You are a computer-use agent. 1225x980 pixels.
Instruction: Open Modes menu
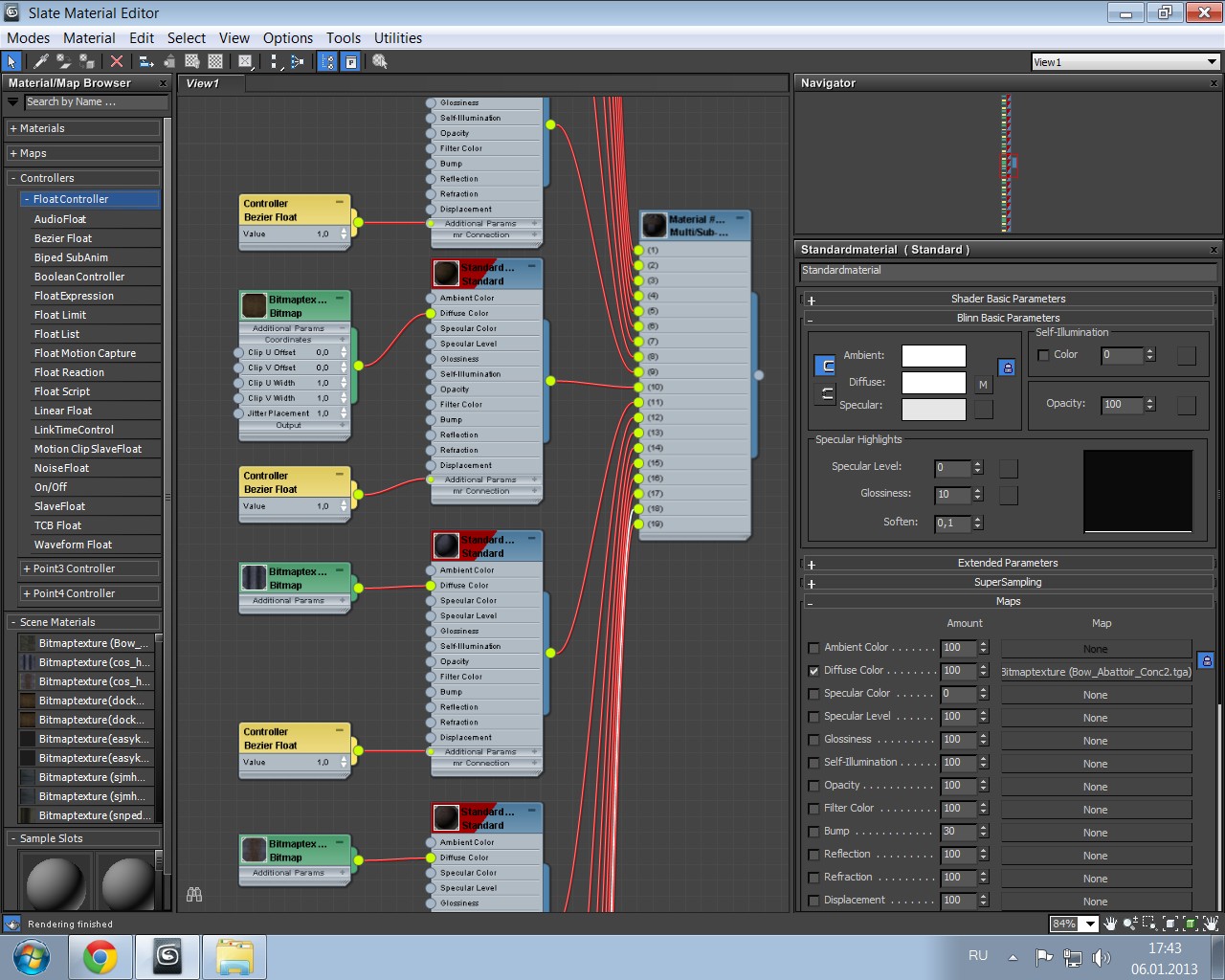coord(28,38)
